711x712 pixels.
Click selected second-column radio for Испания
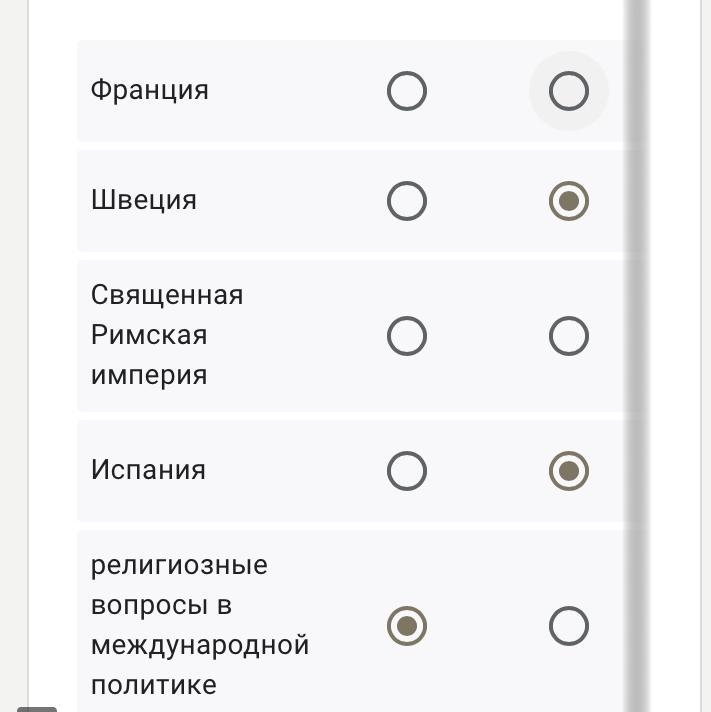[x=568, y=471]
